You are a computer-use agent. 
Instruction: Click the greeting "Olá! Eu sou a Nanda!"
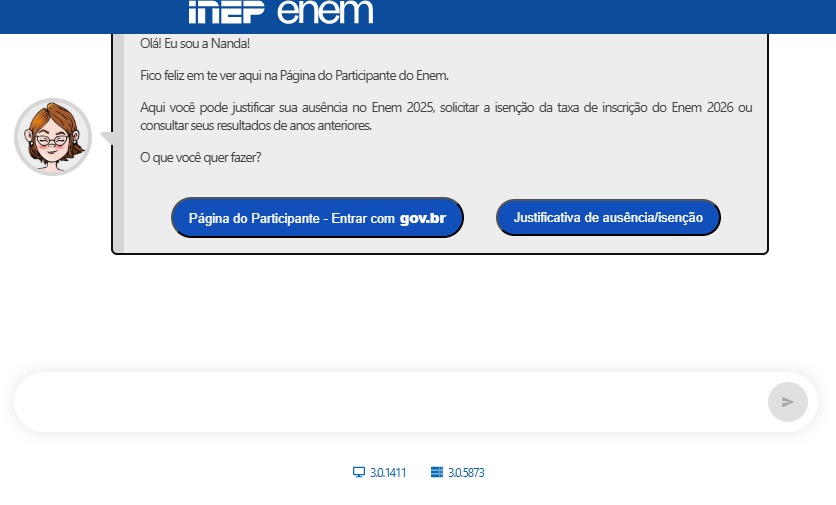(195, 44)
